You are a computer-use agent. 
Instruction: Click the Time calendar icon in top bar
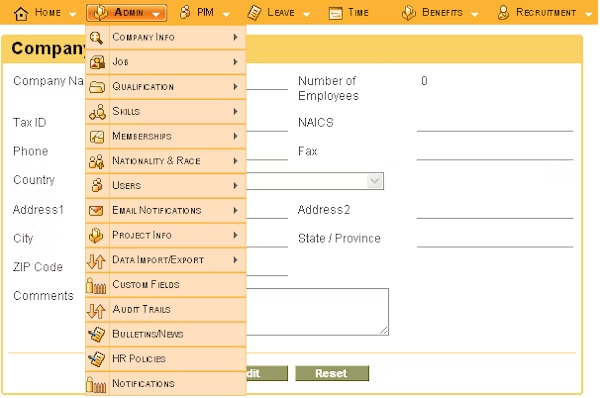(x=336, y=13)
